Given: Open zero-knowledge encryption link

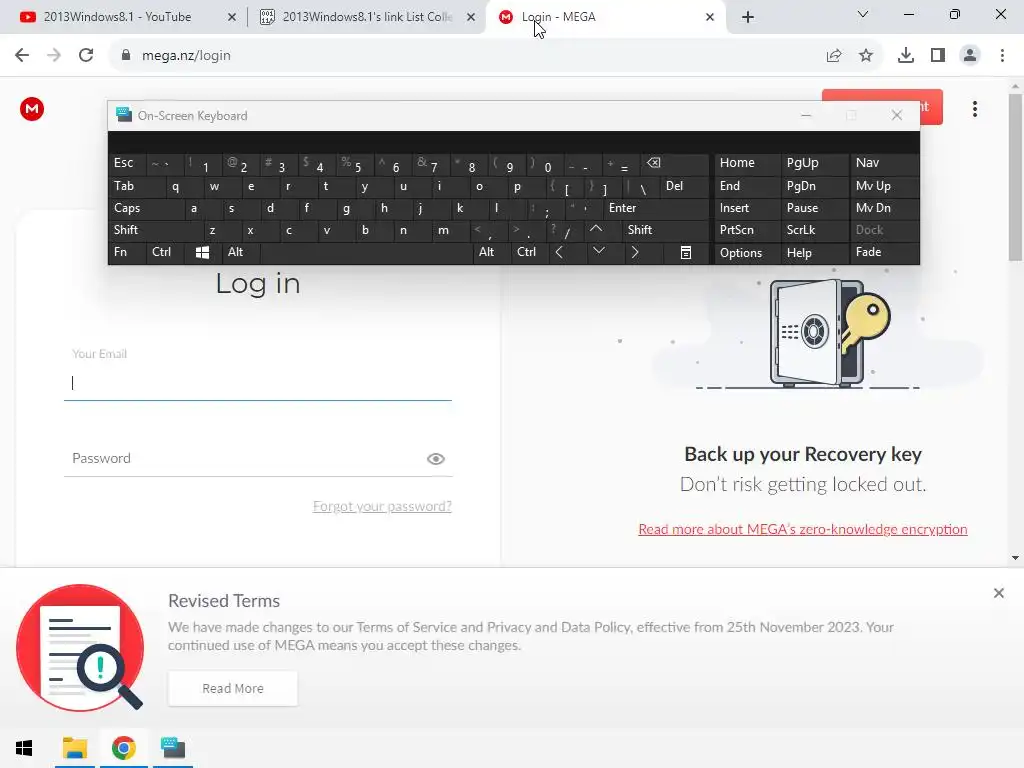Looking at the screenshot, I should [x=803, y=530].
